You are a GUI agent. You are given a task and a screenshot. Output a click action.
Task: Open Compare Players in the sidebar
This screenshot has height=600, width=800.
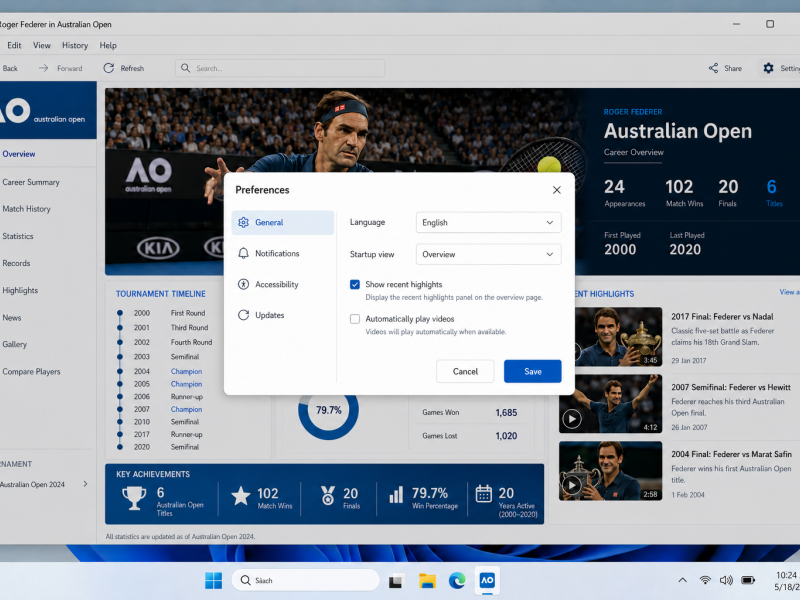tap(31, 371)
